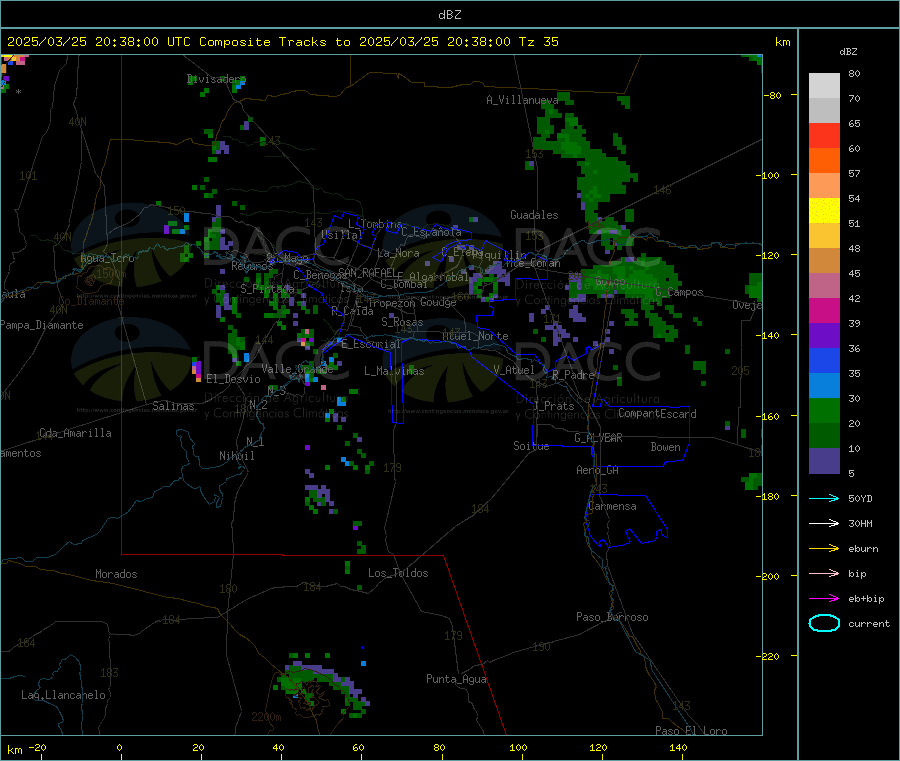Click the 'Atuel_Norte' map label

pos(475,336)
